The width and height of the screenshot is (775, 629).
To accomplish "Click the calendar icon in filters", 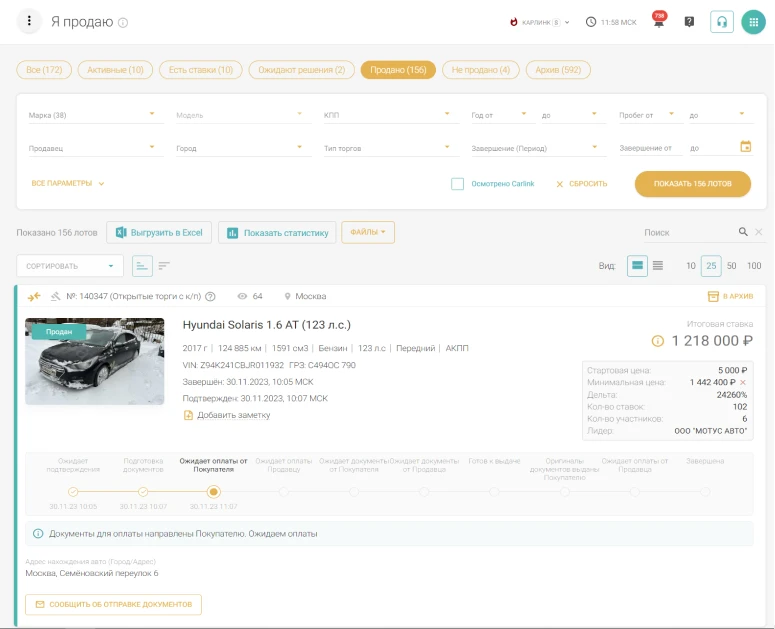I will click(x=745, y=147).
